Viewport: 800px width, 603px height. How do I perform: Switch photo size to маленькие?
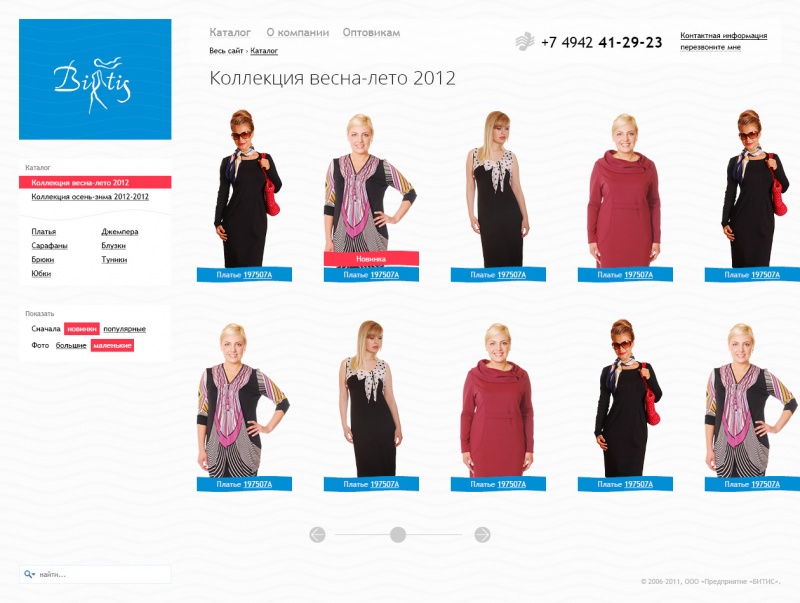coord(112,345)
